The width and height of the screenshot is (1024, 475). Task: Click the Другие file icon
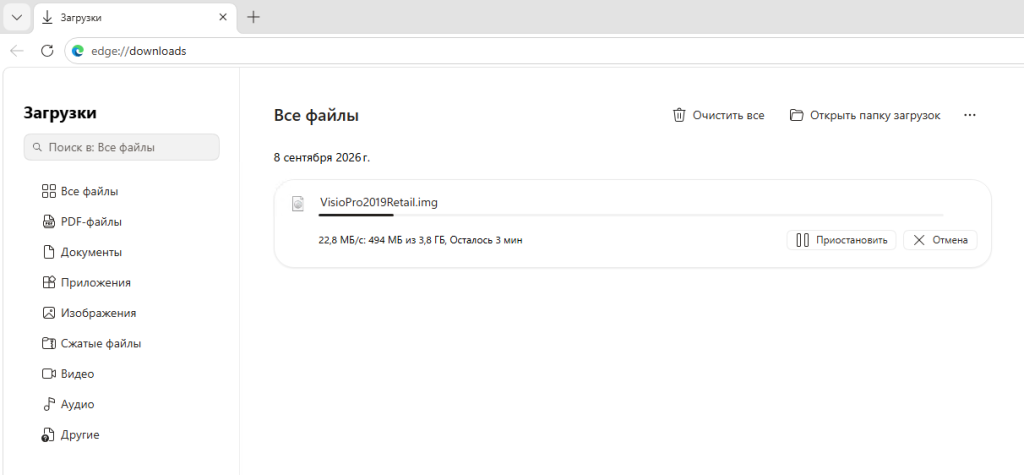[47, 435]
